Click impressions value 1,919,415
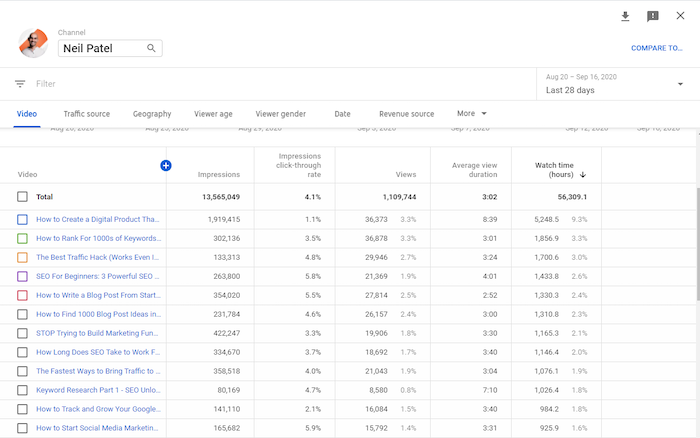The image size is (700, 438). pos(224,220)
